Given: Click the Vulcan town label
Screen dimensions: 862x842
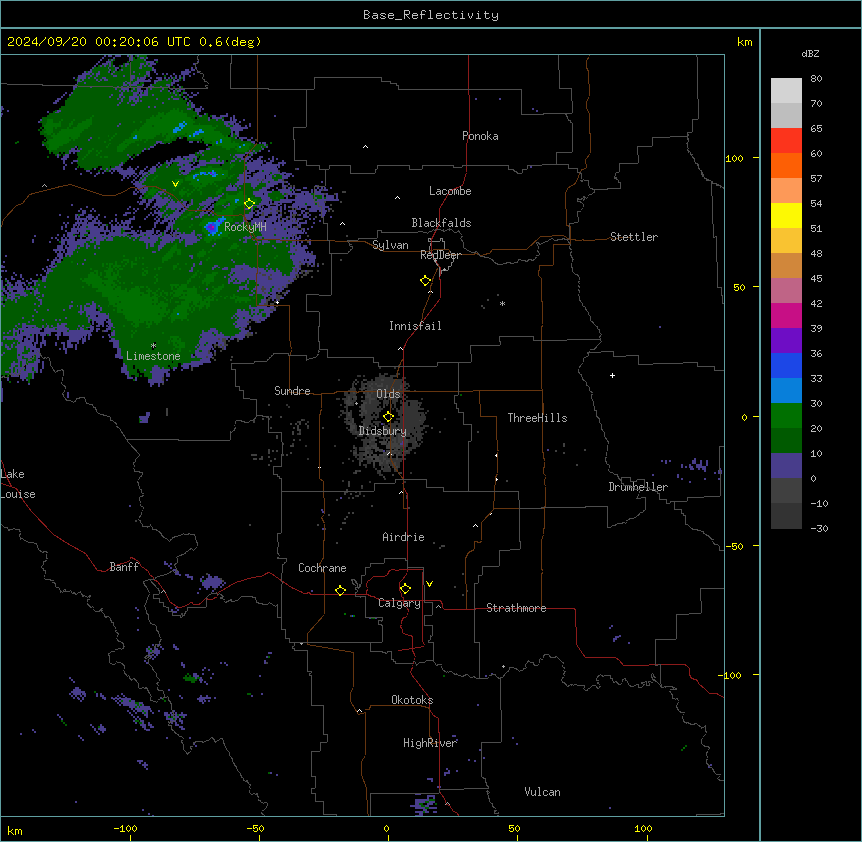Looking at the screenshot, I should click(x=542, y=792).
